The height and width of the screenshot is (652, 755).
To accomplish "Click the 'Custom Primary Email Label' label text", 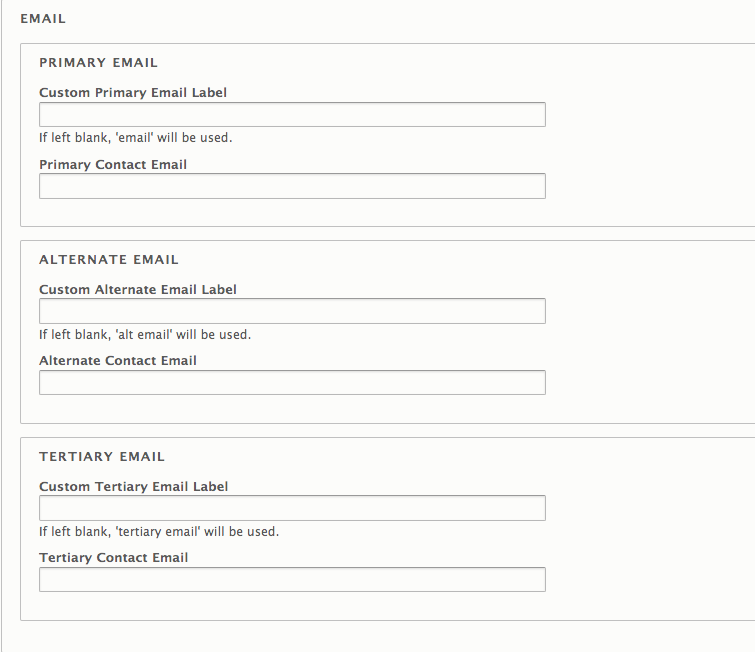I will pyautogui.click(x=133, y=92).
